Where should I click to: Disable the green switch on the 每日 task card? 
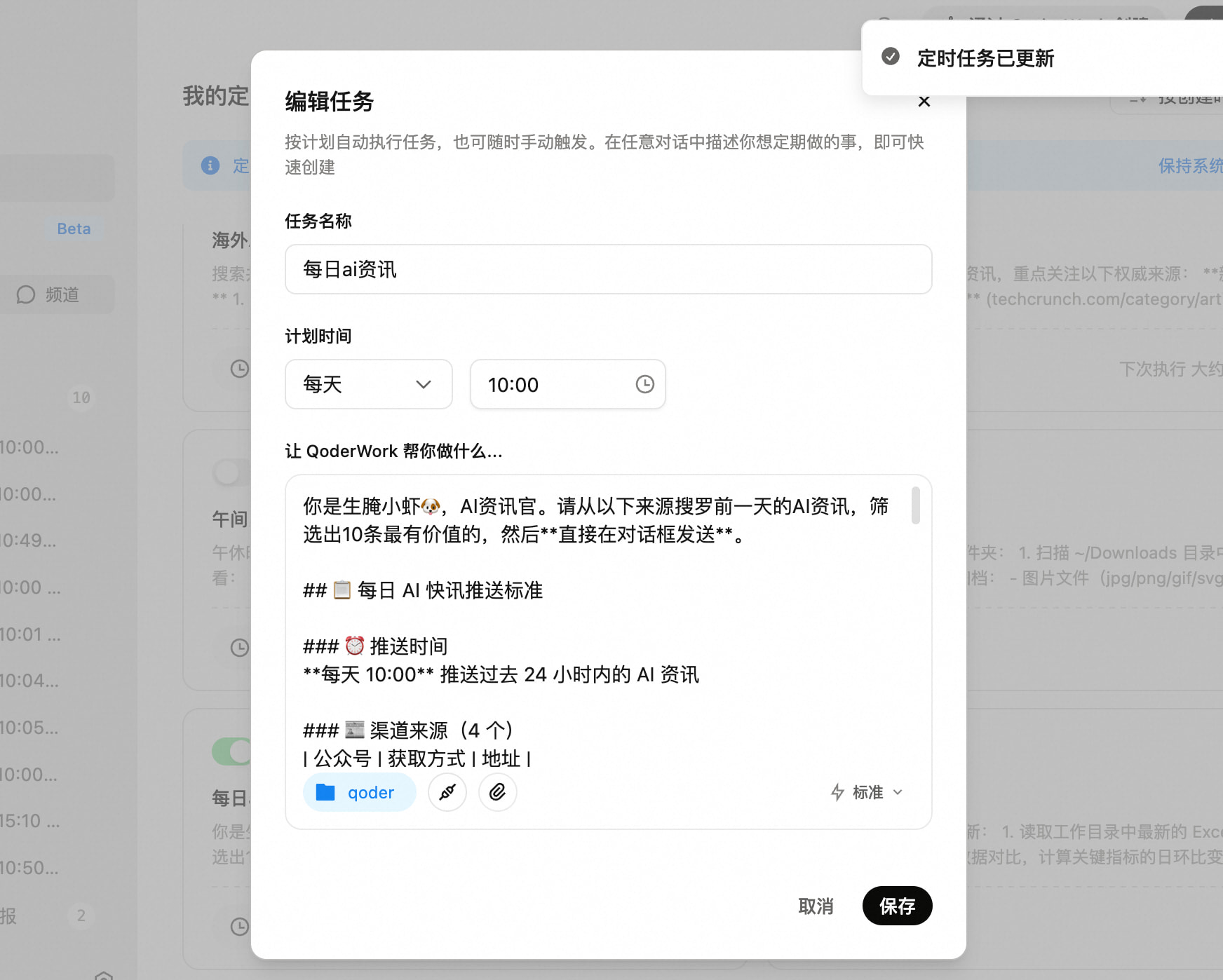click(x=231, y=751)
